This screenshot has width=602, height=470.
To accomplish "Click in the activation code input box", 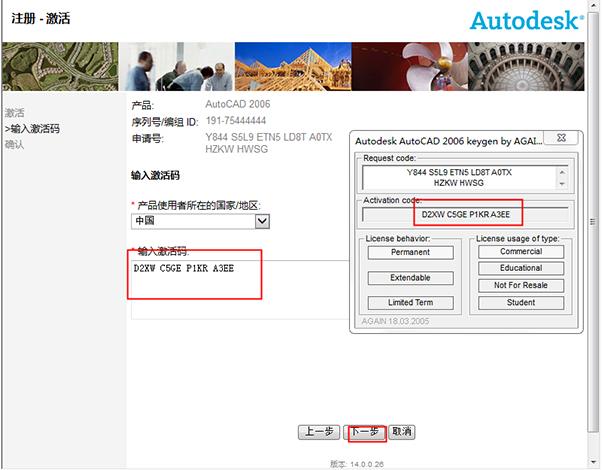I will pyautogui.click(x=240, y=290).
